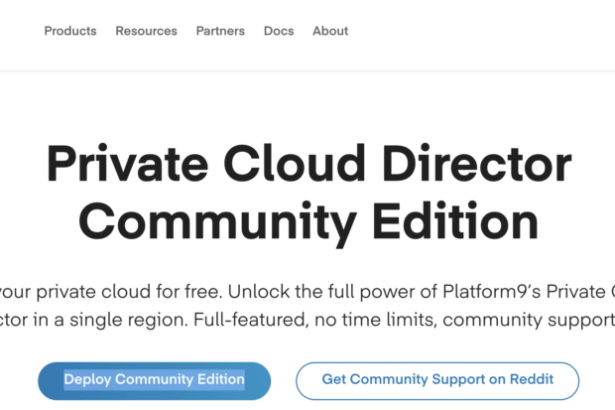The width and height of the screenshot is (615, 410).
Task: Click the Deploy Community Edition button
Action: pyautogui.click(x=155, y=381)
